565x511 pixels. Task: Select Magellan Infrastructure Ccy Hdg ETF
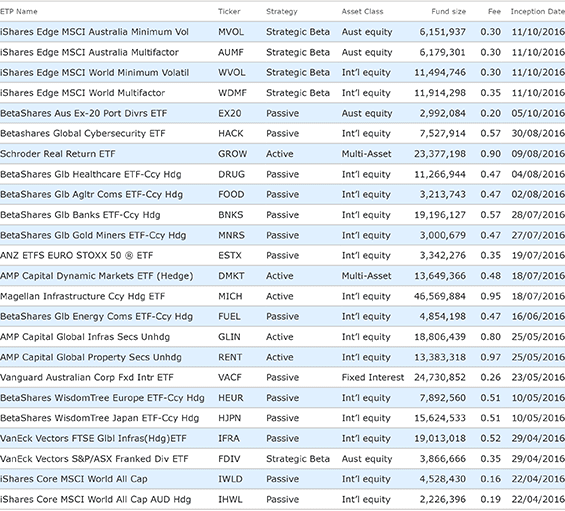[83, 296]
